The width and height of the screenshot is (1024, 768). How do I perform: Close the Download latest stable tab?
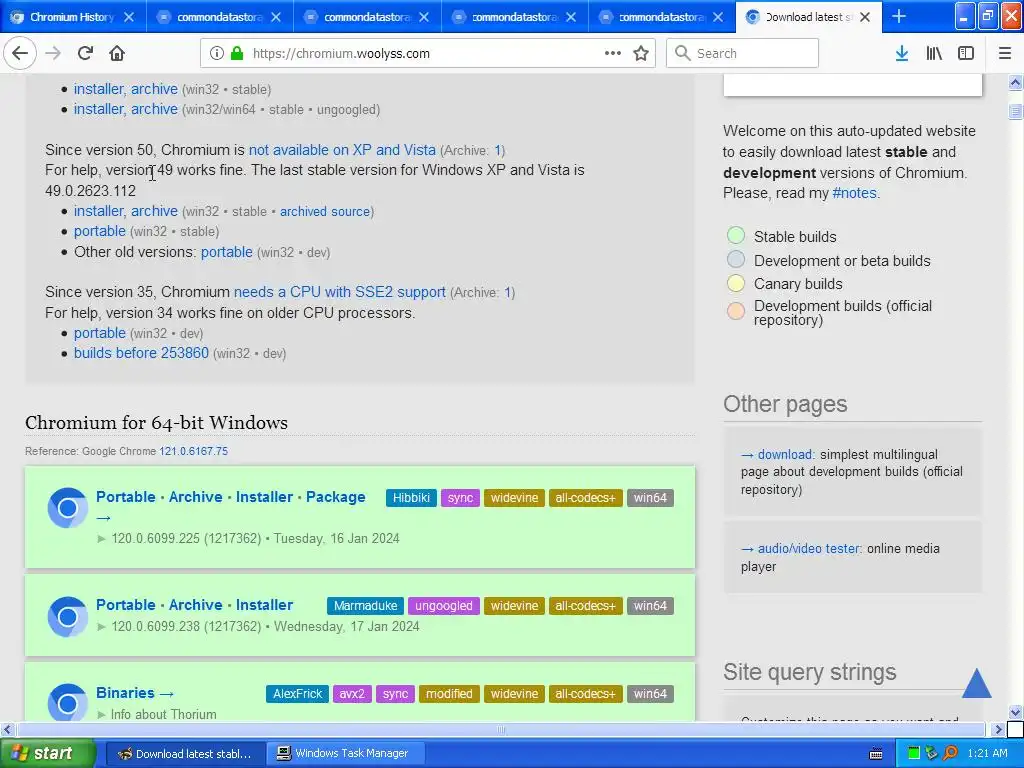tap(865, 17)
